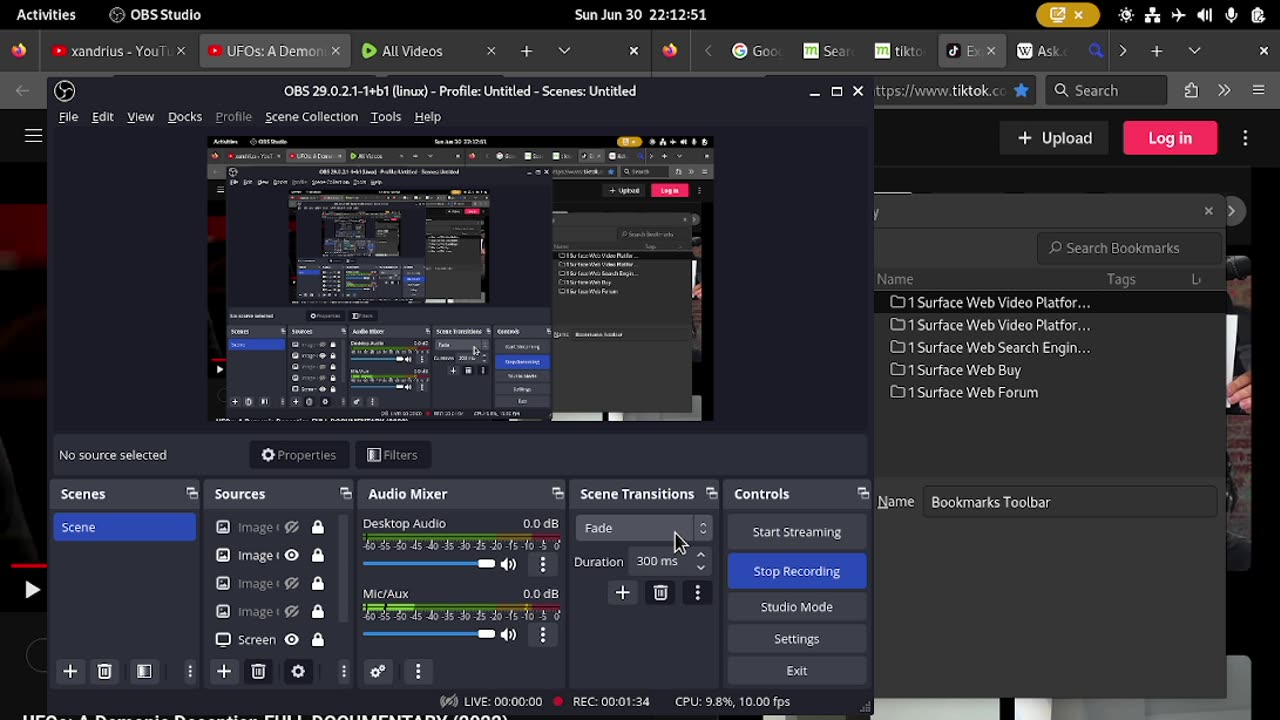The image size is (1280, 720).
Task: Decrease transition duration with down arrow
Action: (700, 568)
